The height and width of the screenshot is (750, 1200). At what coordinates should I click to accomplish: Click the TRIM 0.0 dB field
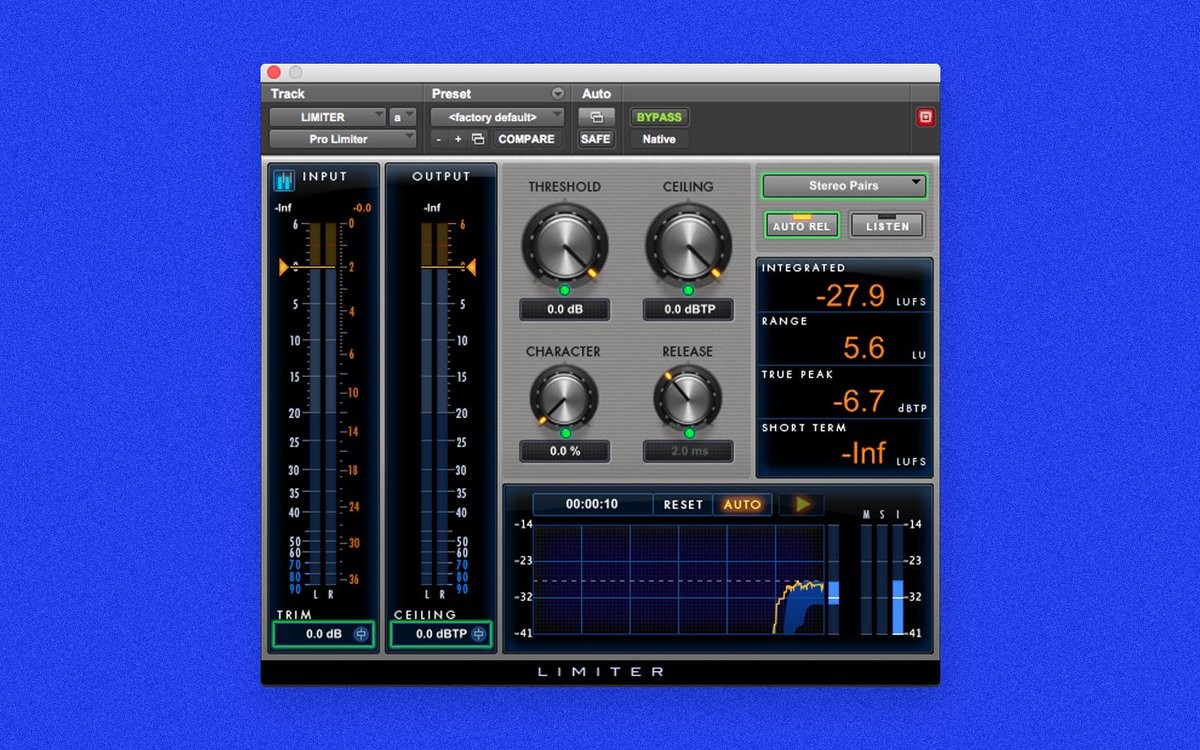click(323, 634)
